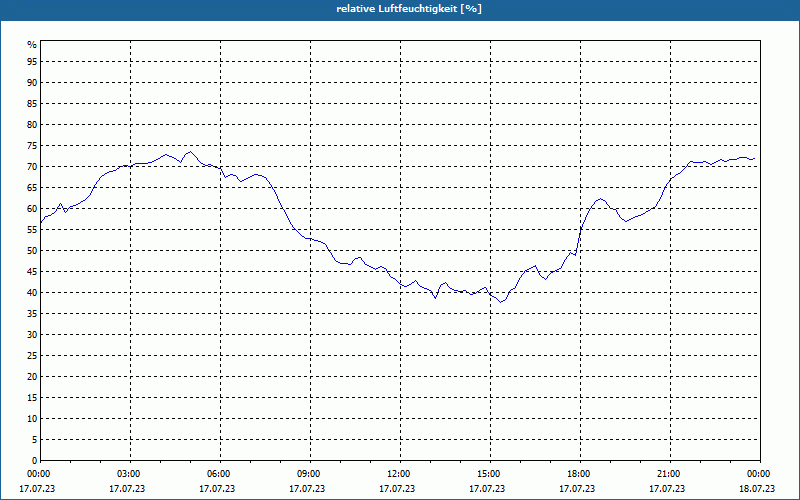This screenshot has width=800, height=500.
Task: Click the 21:00 time axis label
Action: pyautogui.click(x=670, y=474)
